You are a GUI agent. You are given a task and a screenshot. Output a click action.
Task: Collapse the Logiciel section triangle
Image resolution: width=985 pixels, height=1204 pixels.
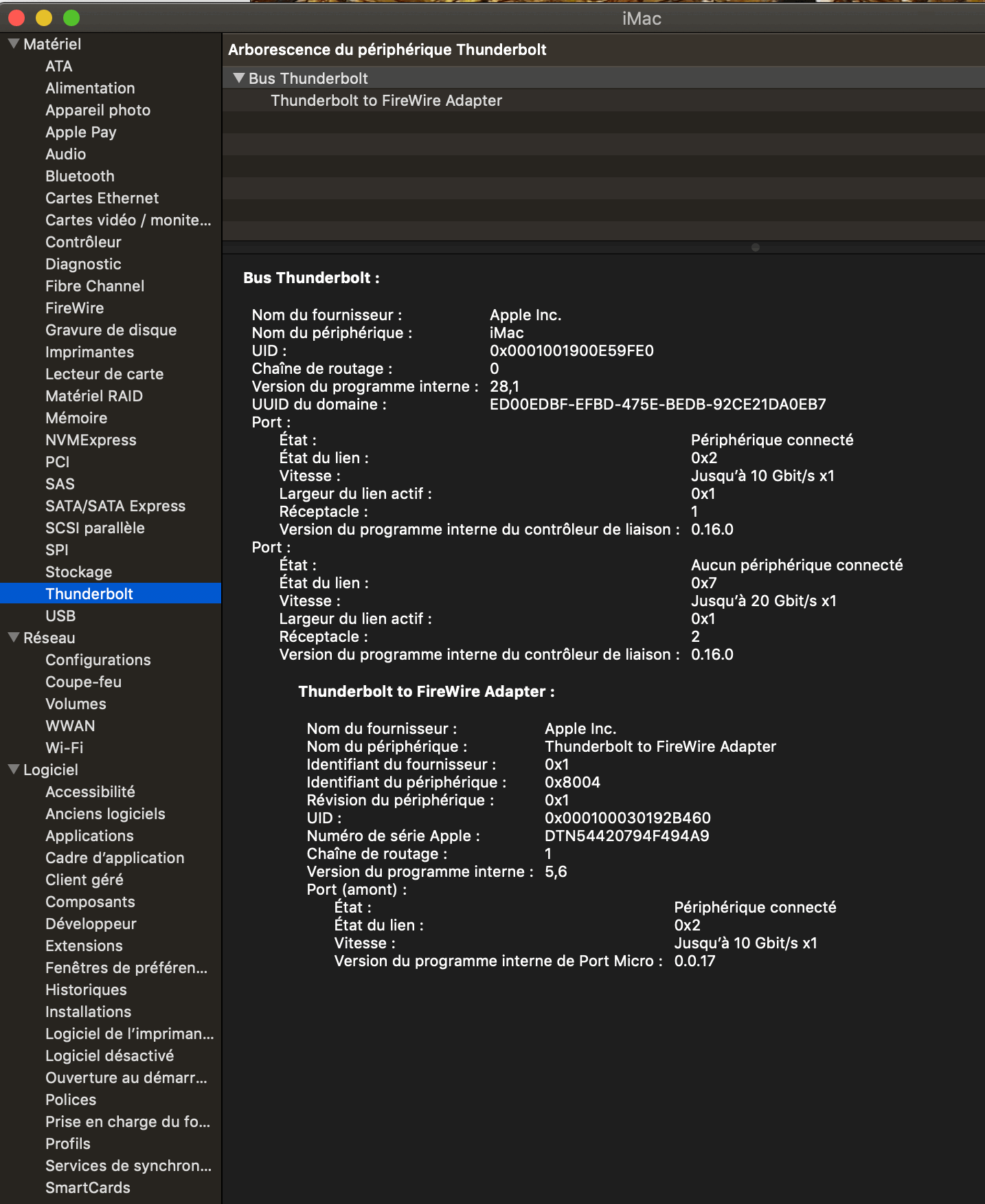click(x=13, y=770)
